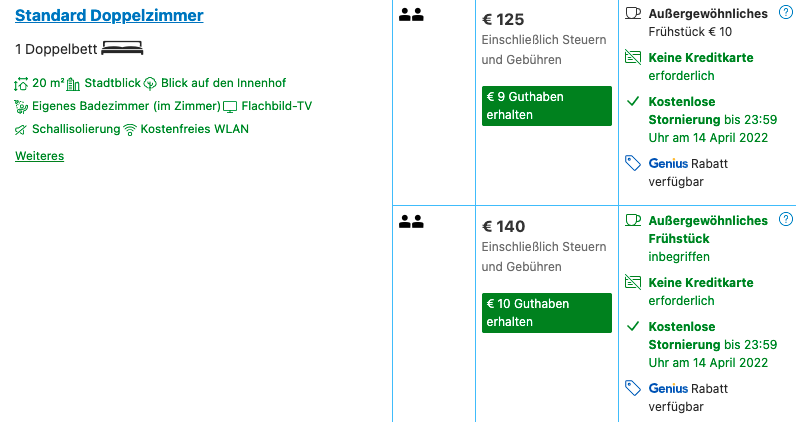The height and width of the screenshot is (422, 796).
Task: Click the Flachbild-TV icon
Action: [x=230, y=106]
